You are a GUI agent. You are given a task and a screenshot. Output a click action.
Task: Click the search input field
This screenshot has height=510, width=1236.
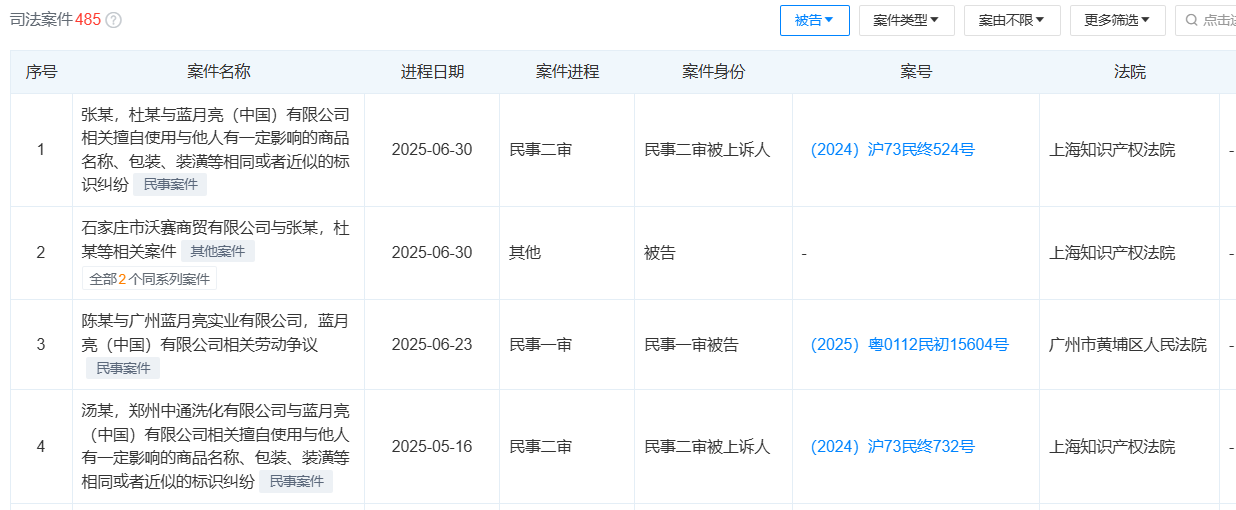1206,20
